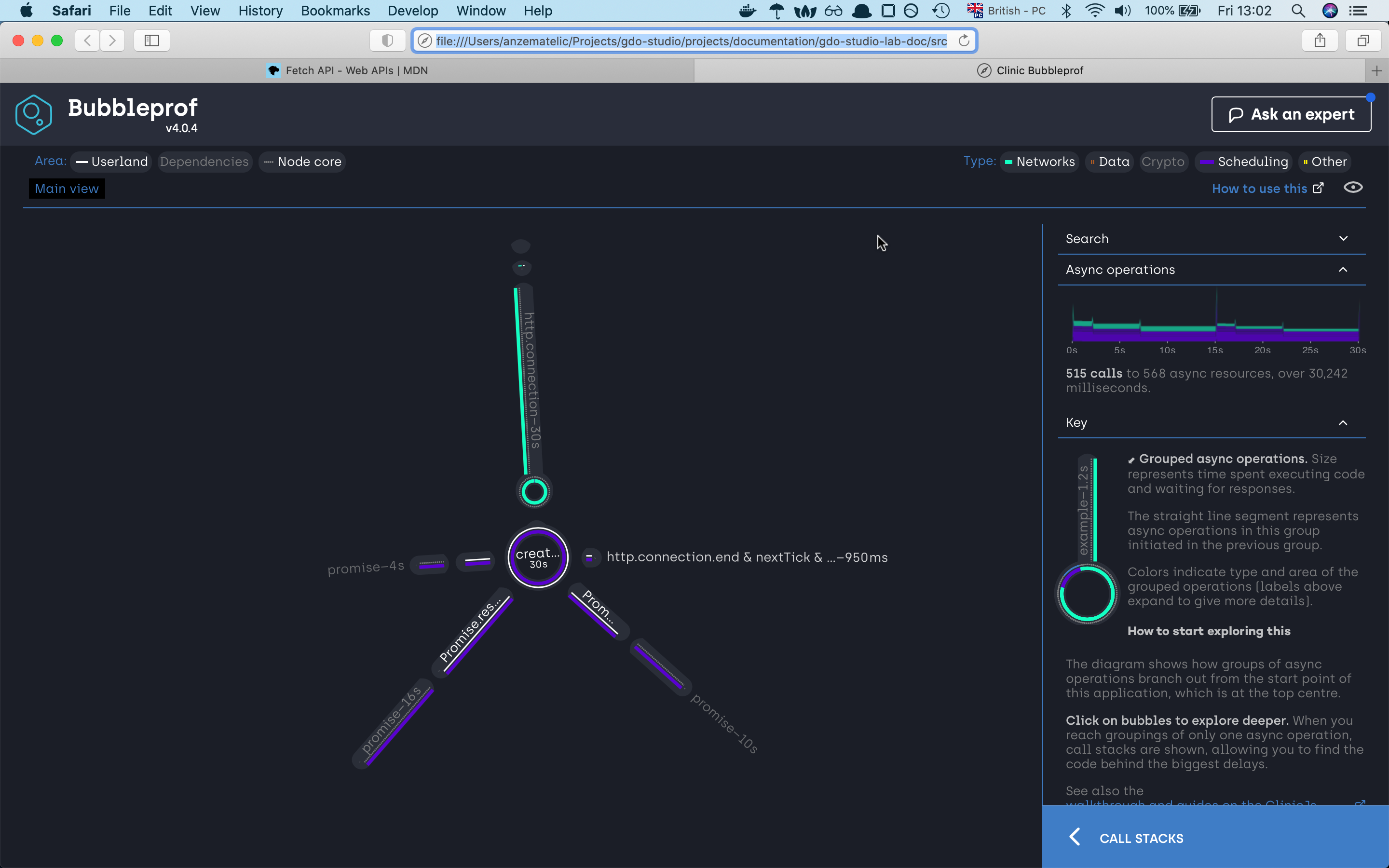The width and height of the screenshot is (1389, 868).
Task: Click the back chevron beside CALL STACKS
Action: (1075, 837)
